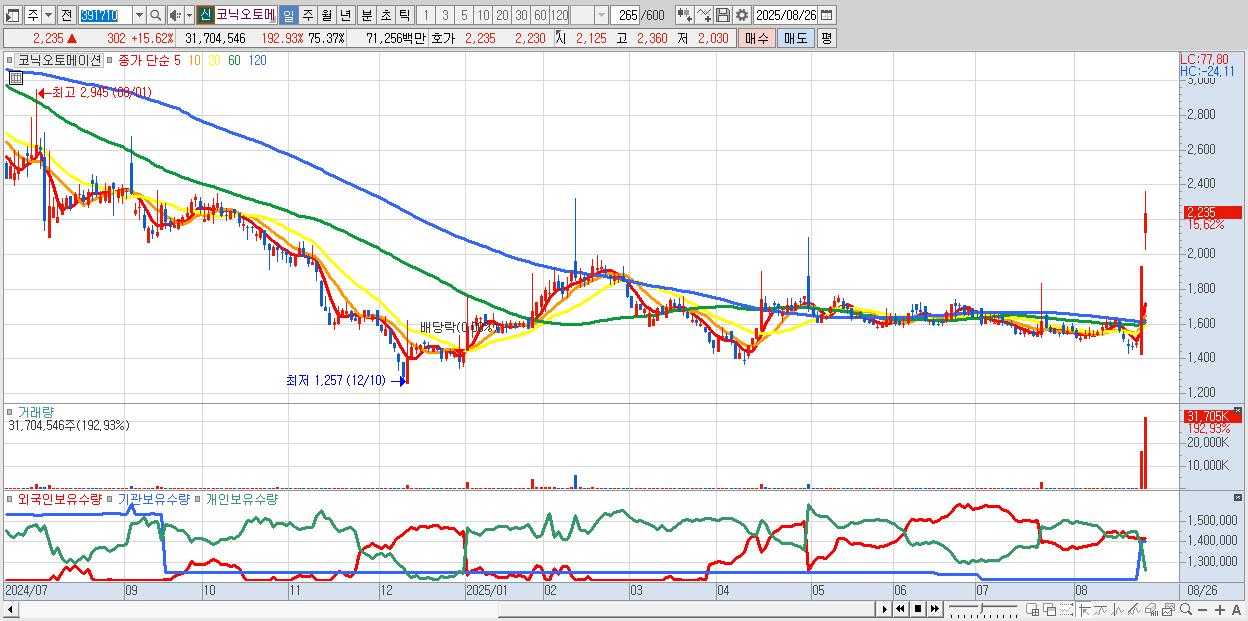Play the chart replay
Screen dimensions: 1248x621
[x=884, y=609]
